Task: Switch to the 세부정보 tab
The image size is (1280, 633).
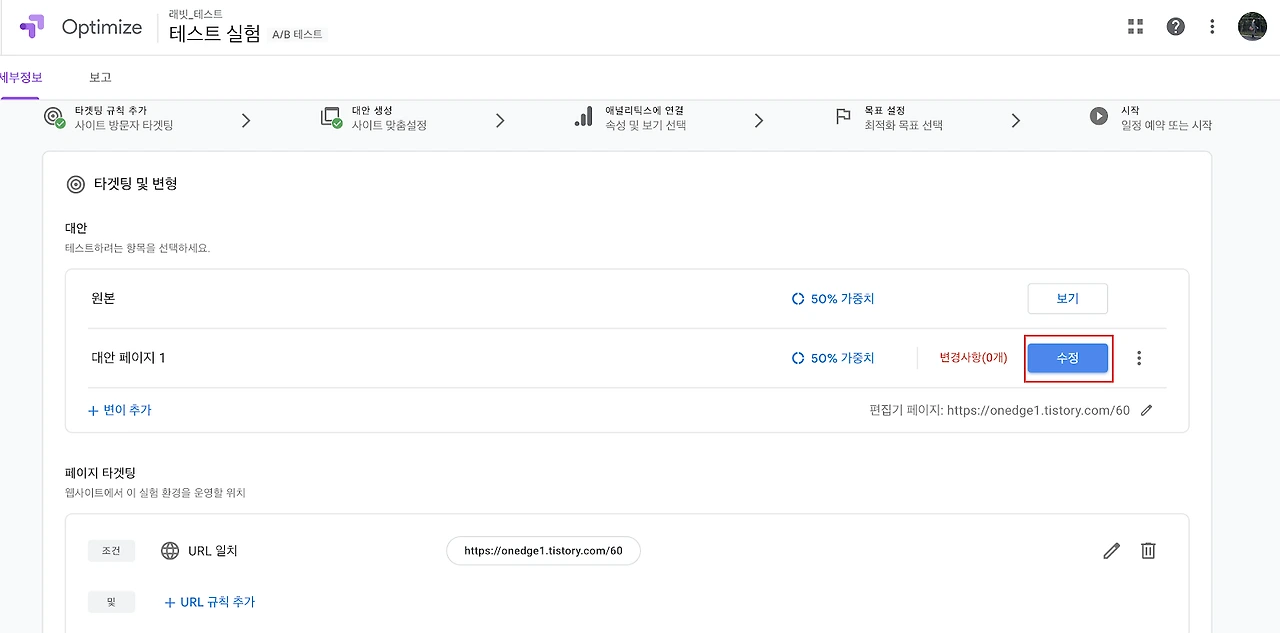Action: coord(19,77)
